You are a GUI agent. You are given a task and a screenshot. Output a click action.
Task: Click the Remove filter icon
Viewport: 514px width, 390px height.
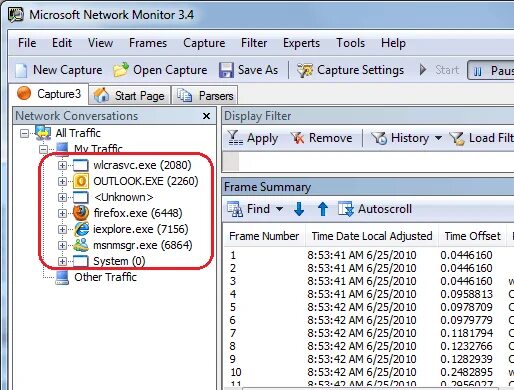[x=297, y=138]
